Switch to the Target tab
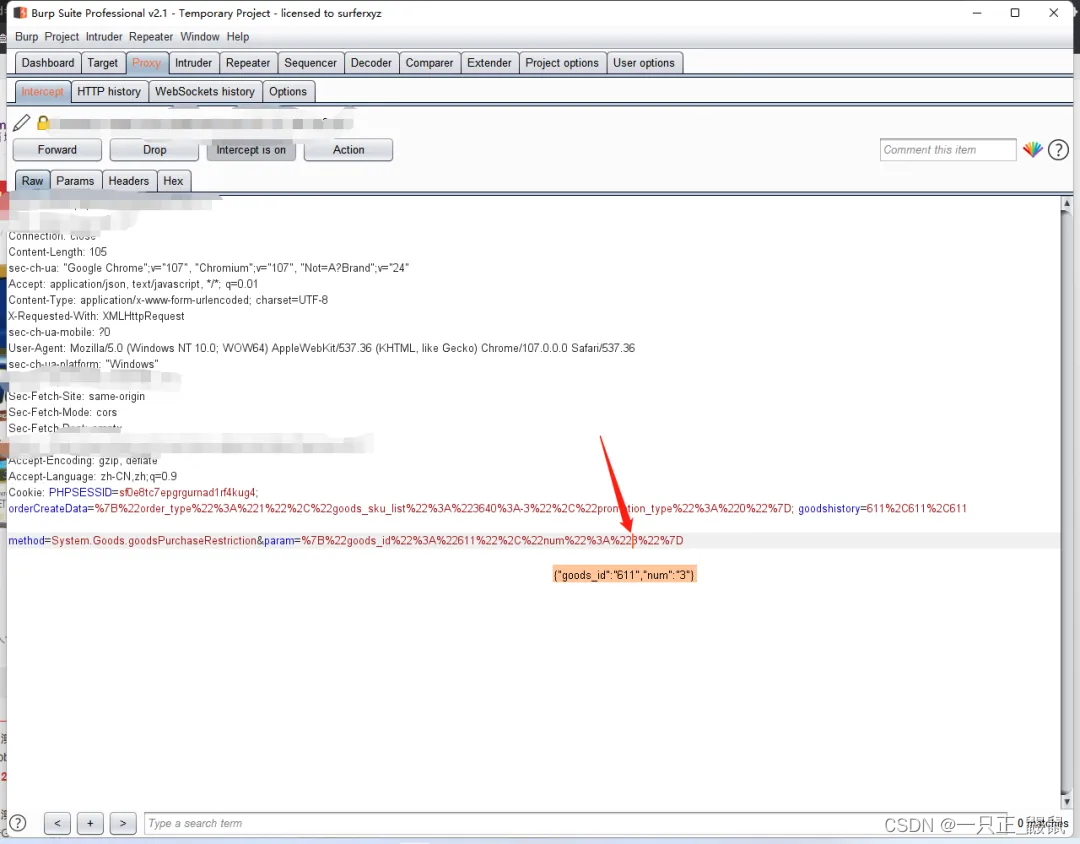1080x844 pixels. click(x=103, y=63)
